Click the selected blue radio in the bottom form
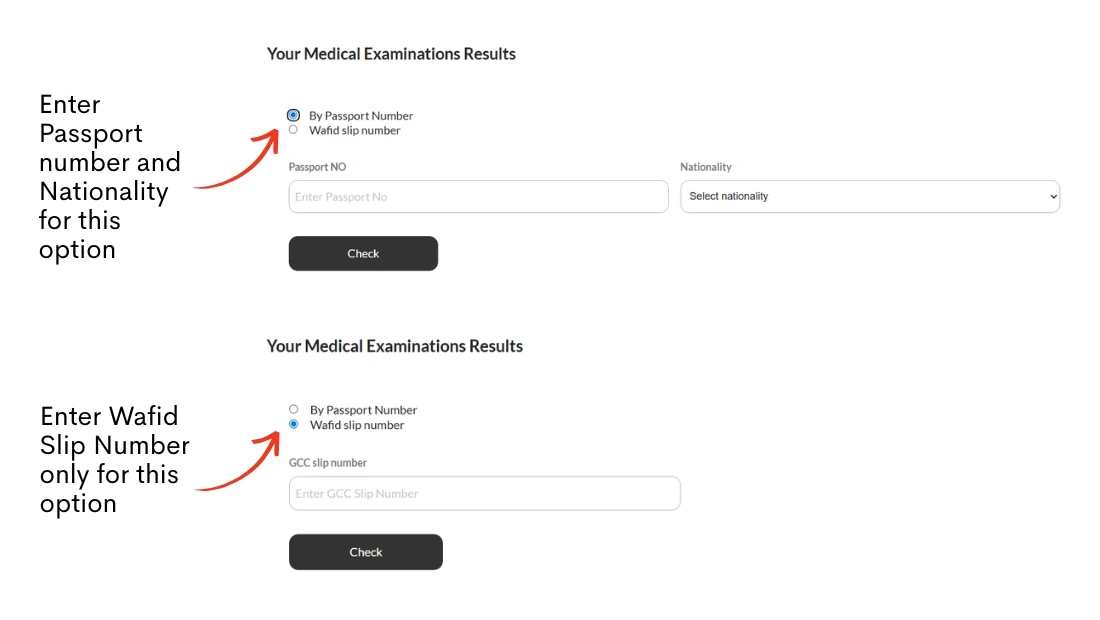Viewport: 1100px width, 620px height. point(293,424)
